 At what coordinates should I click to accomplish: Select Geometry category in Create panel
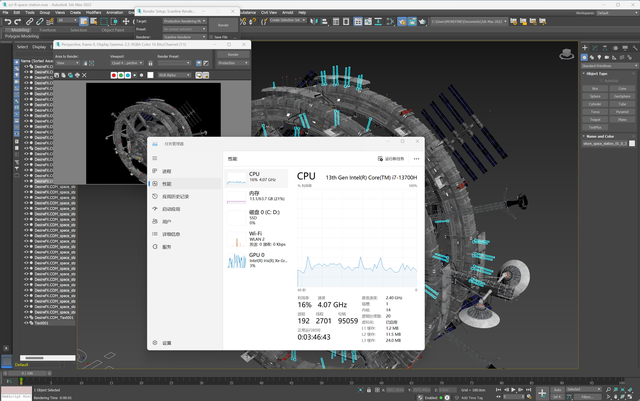584,57
